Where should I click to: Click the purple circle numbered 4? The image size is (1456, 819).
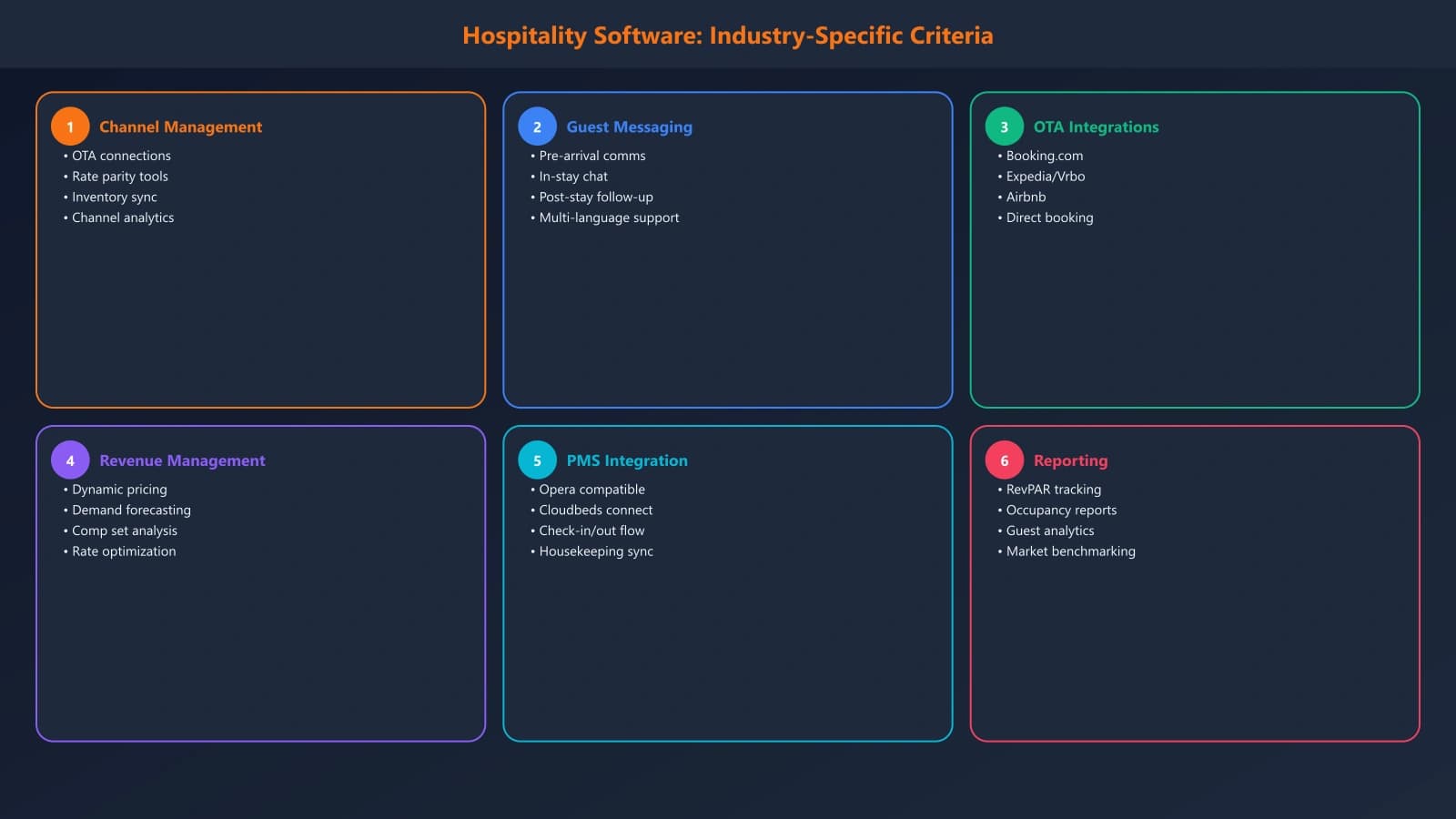pos(69,460)
